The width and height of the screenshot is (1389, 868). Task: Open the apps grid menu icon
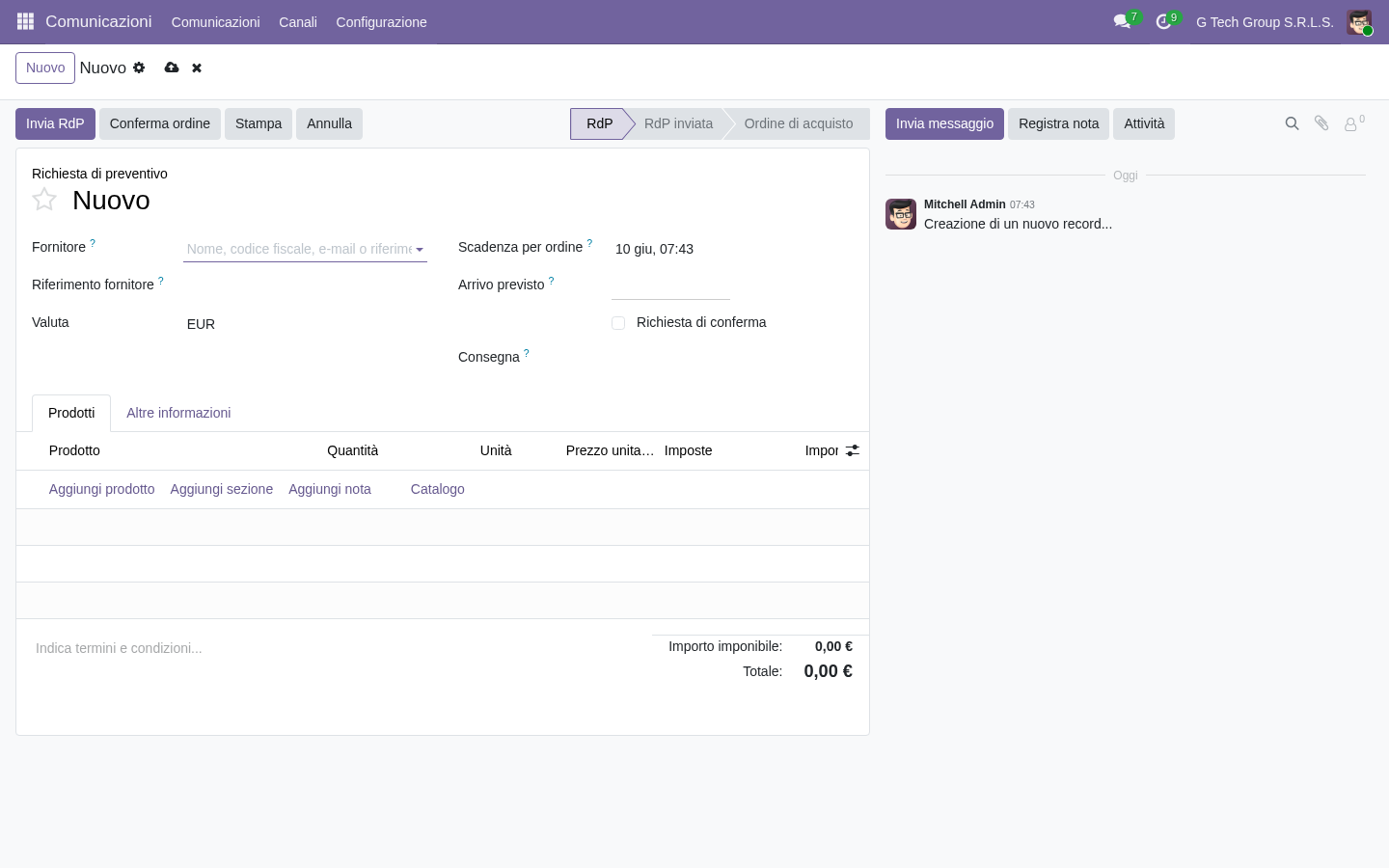click(26, 21)
